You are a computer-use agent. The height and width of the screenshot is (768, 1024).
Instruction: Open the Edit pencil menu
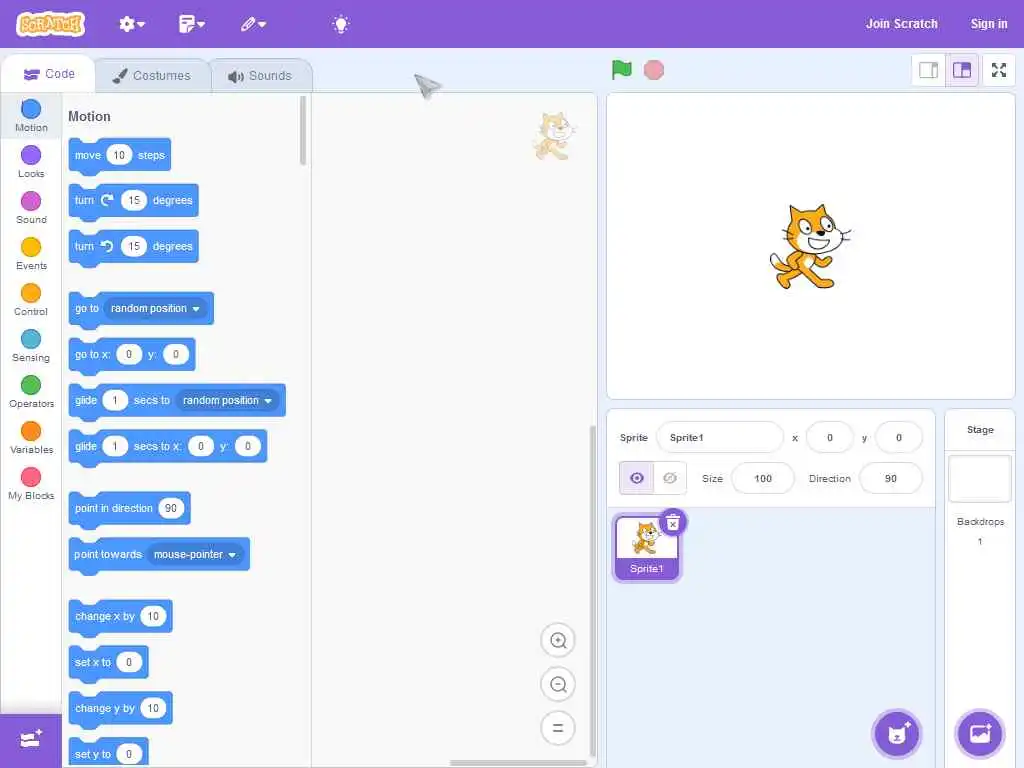[253, 24]
